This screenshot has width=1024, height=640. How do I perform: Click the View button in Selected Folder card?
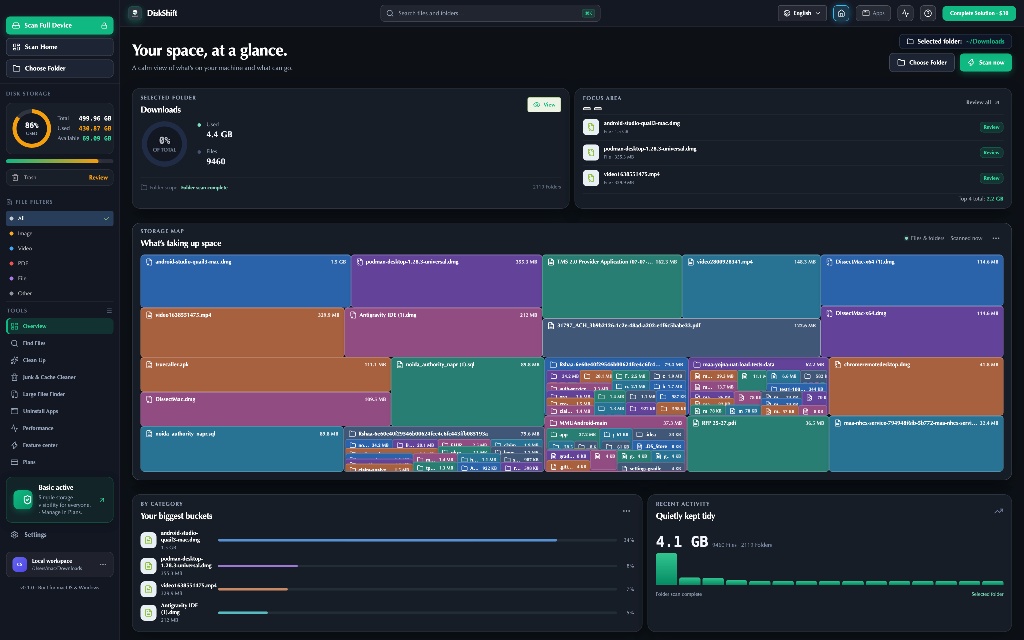coord(544,104)
